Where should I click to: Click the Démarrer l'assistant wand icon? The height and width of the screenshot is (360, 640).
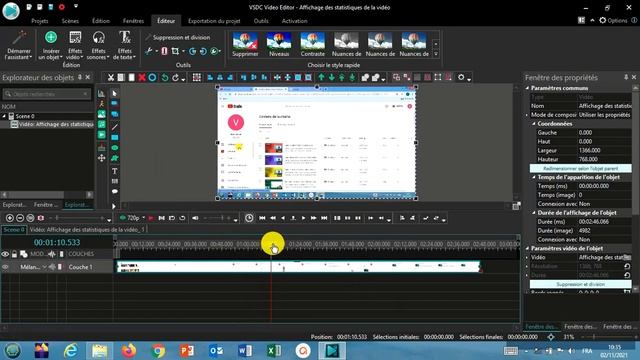click(19, 37)
